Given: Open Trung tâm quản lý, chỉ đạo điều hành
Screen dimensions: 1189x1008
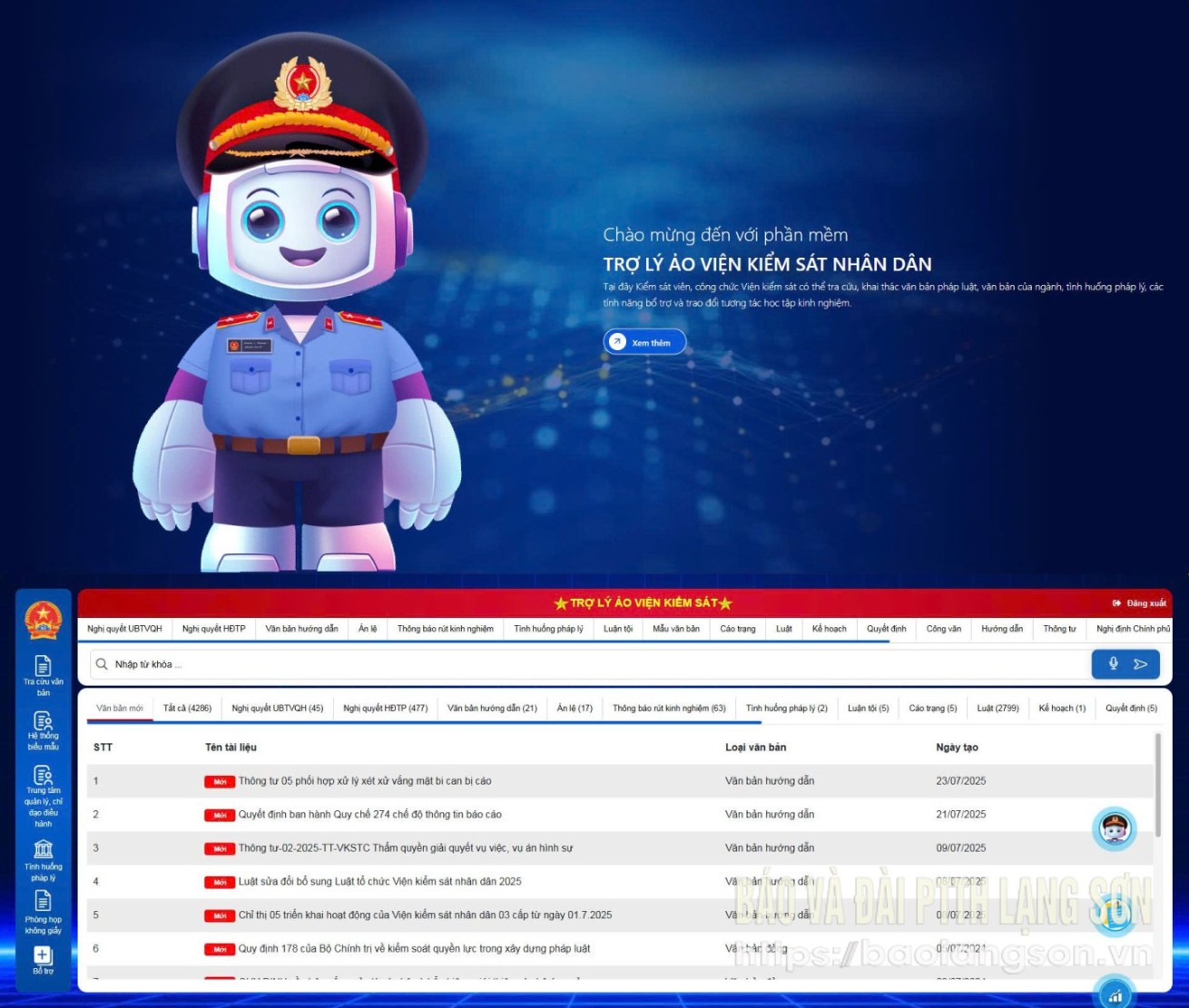Looking at the screenshot, I should [43, 797].
